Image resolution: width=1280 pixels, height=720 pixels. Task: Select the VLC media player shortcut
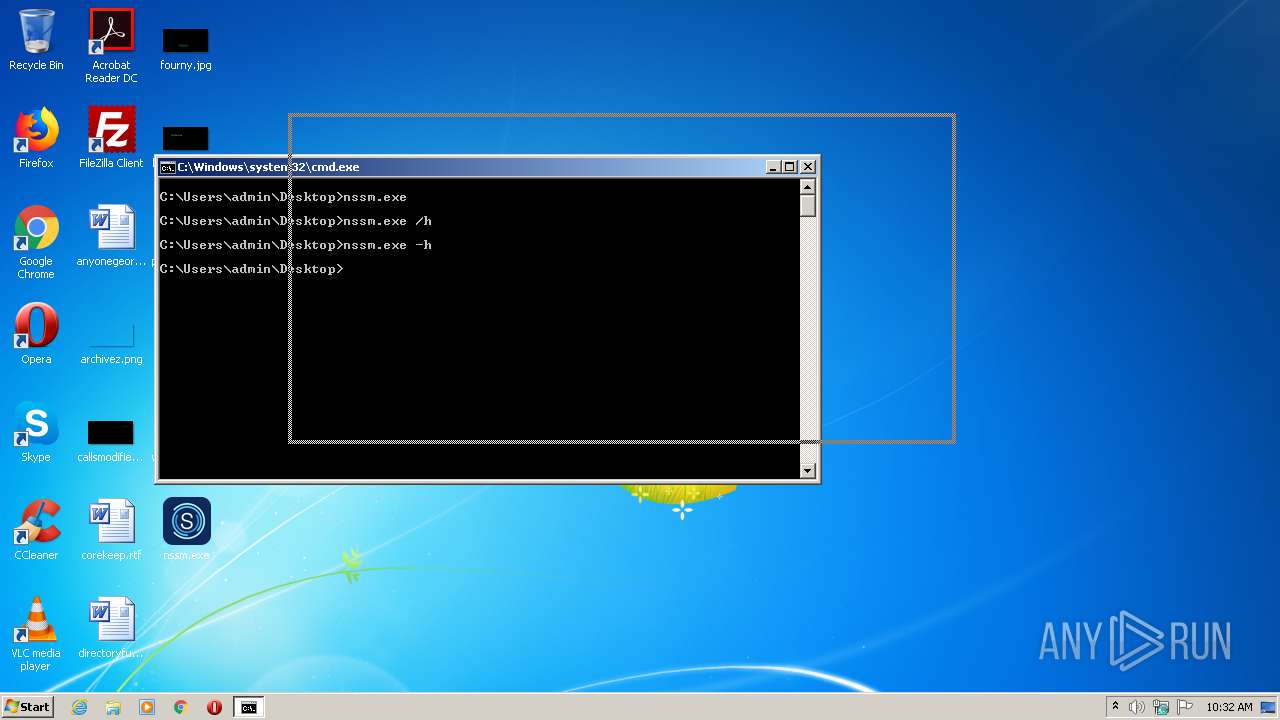pyautogui.click(x=36, y=634)
